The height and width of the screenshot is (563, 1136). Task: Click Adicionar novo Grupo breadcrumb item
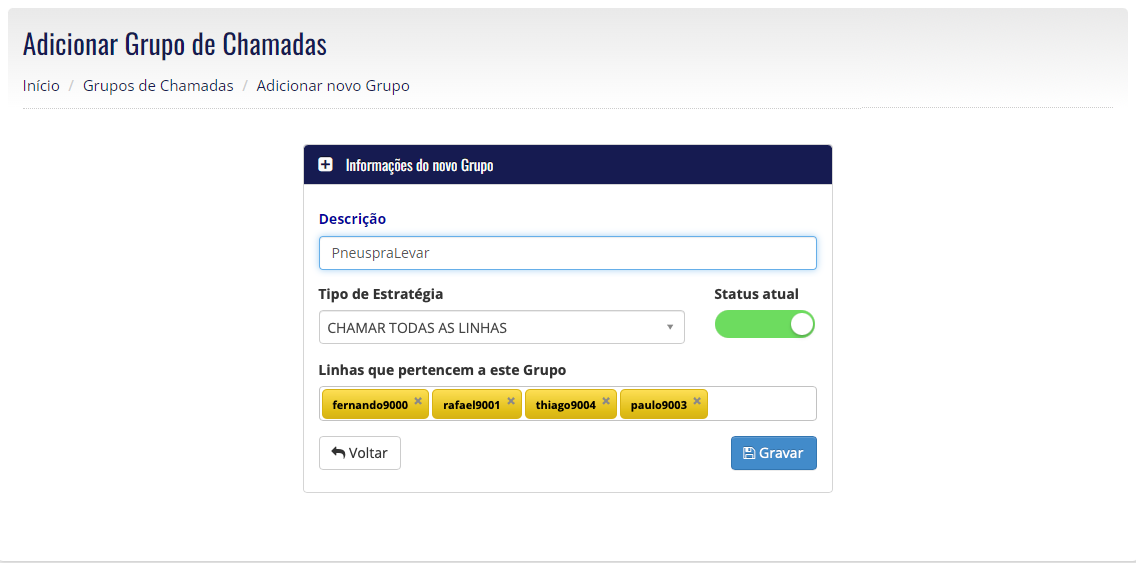(x=333, y=86)
